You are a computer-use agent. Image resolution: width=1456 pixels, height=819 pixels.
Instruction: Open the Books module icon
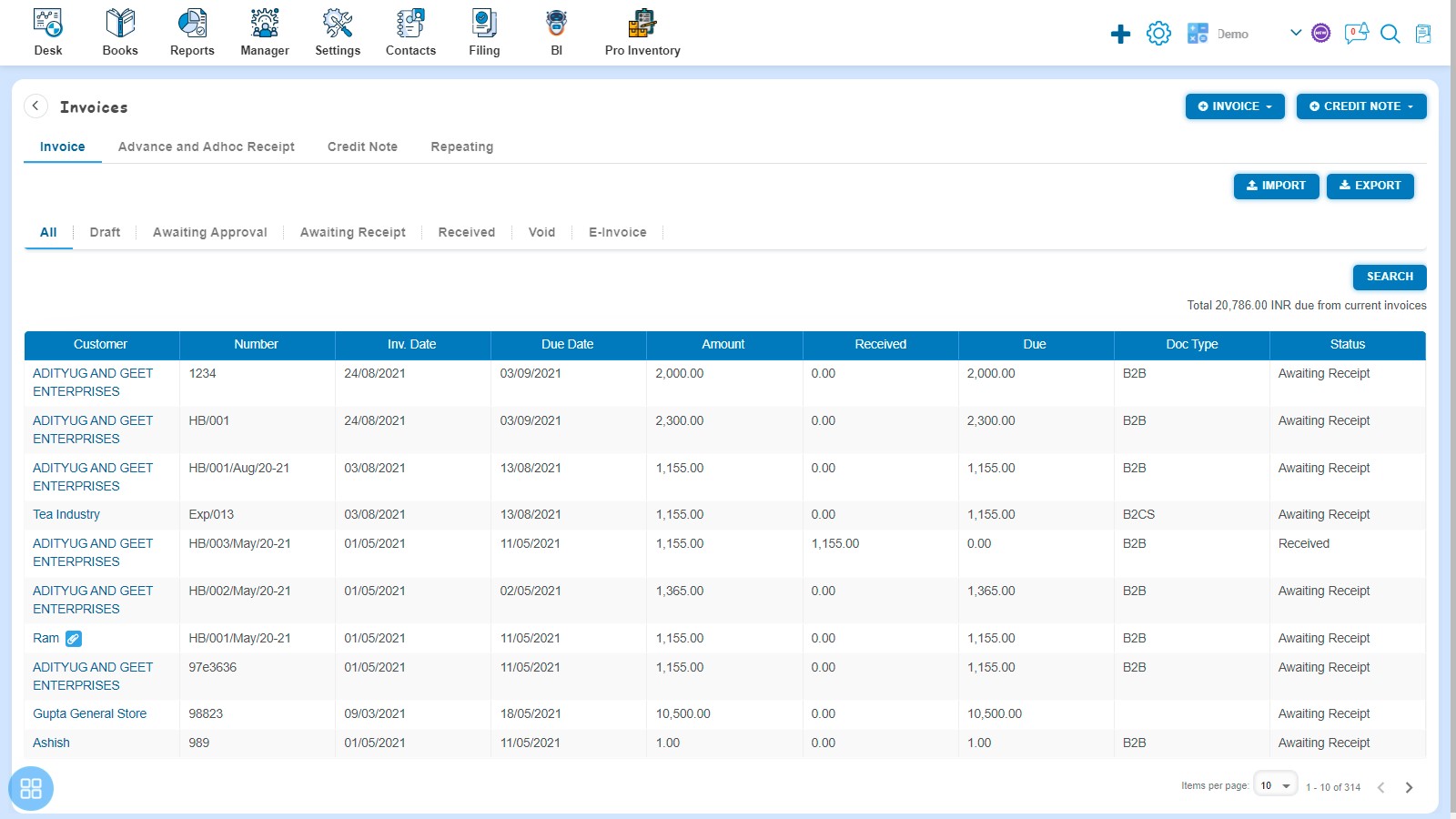pyautogui.click(x=120, y=23)
